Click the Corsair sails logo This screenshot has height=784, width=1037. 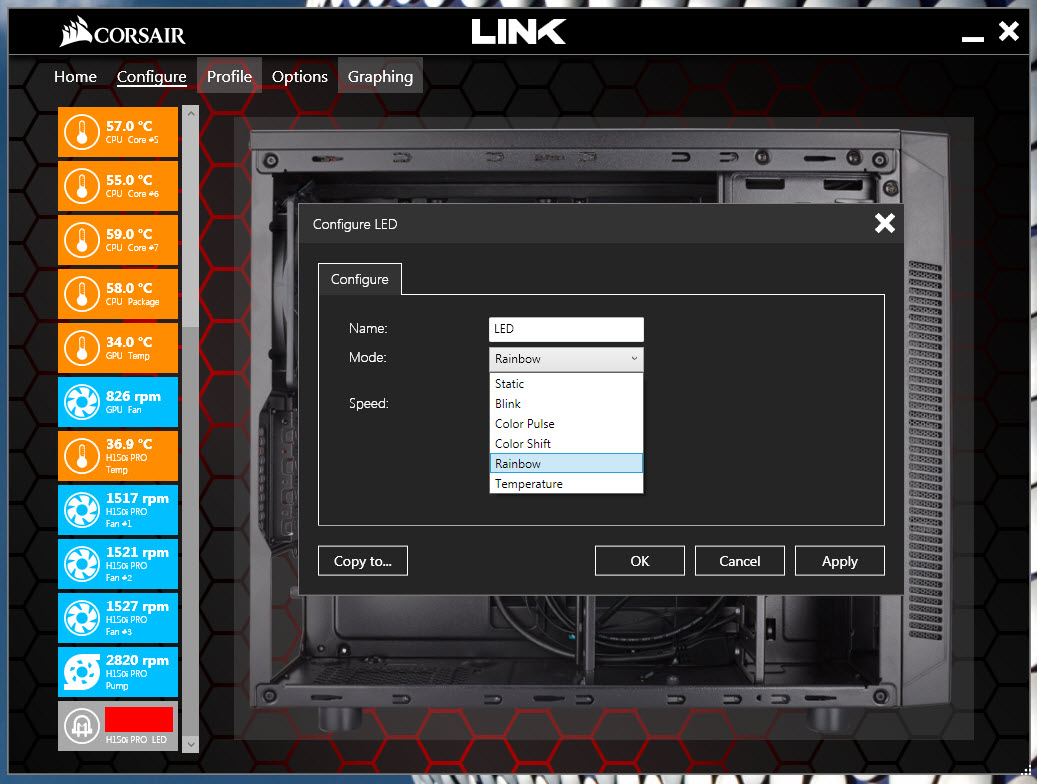point(75,32)
